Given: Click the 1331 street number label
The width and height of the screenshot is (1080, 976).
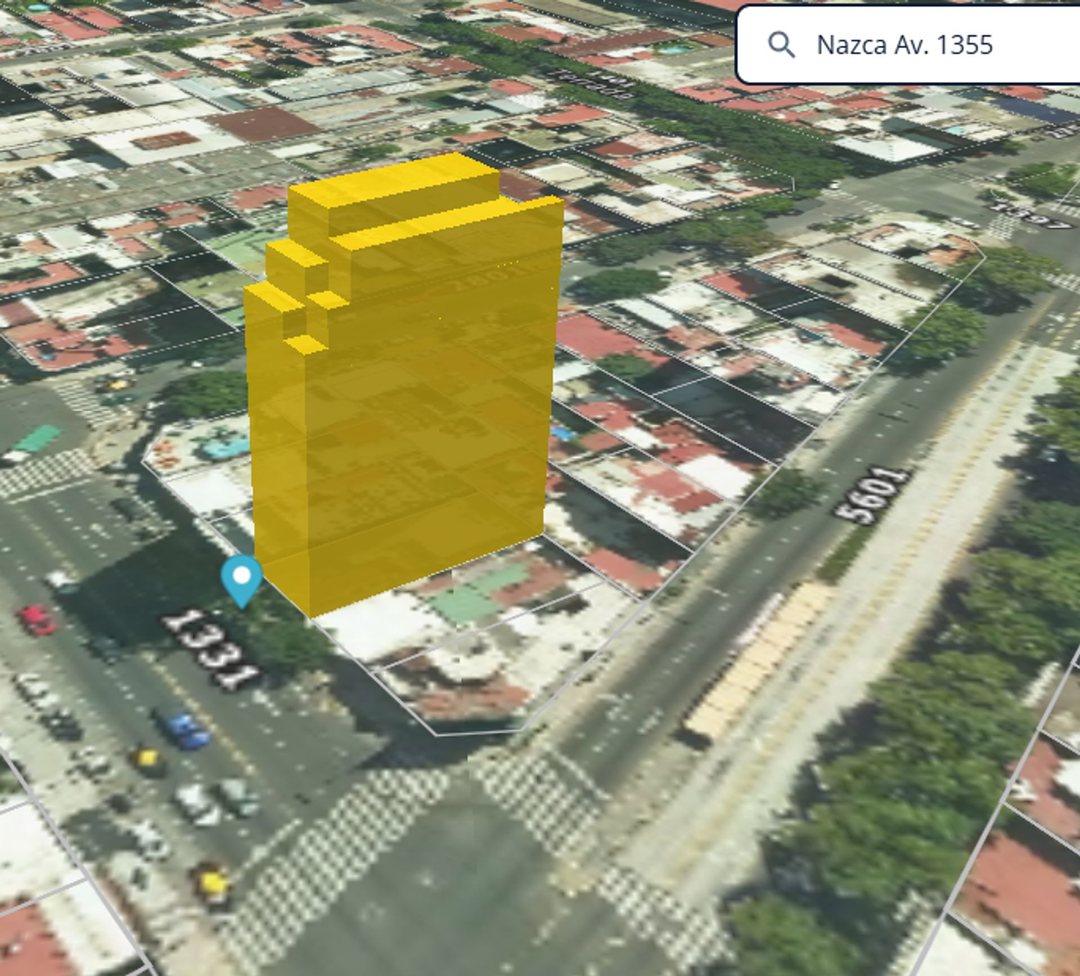Looking at the screenshot, I should tap(211, 650).
